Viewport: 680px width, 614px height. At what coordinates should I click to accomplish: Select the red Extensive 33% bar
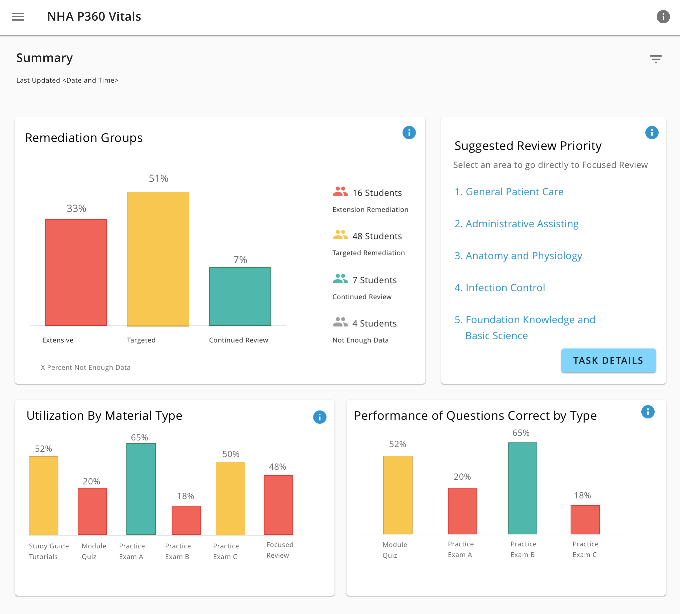pyautogui.click(x=76, y=272)
